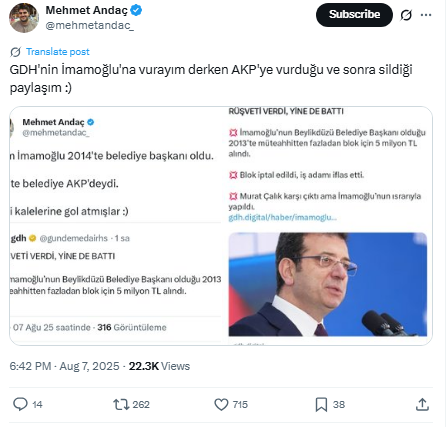The height and width of the screenshot is (427, 446).
Task: Click the 22.3K Views count
Action: (x=159, y=366)
